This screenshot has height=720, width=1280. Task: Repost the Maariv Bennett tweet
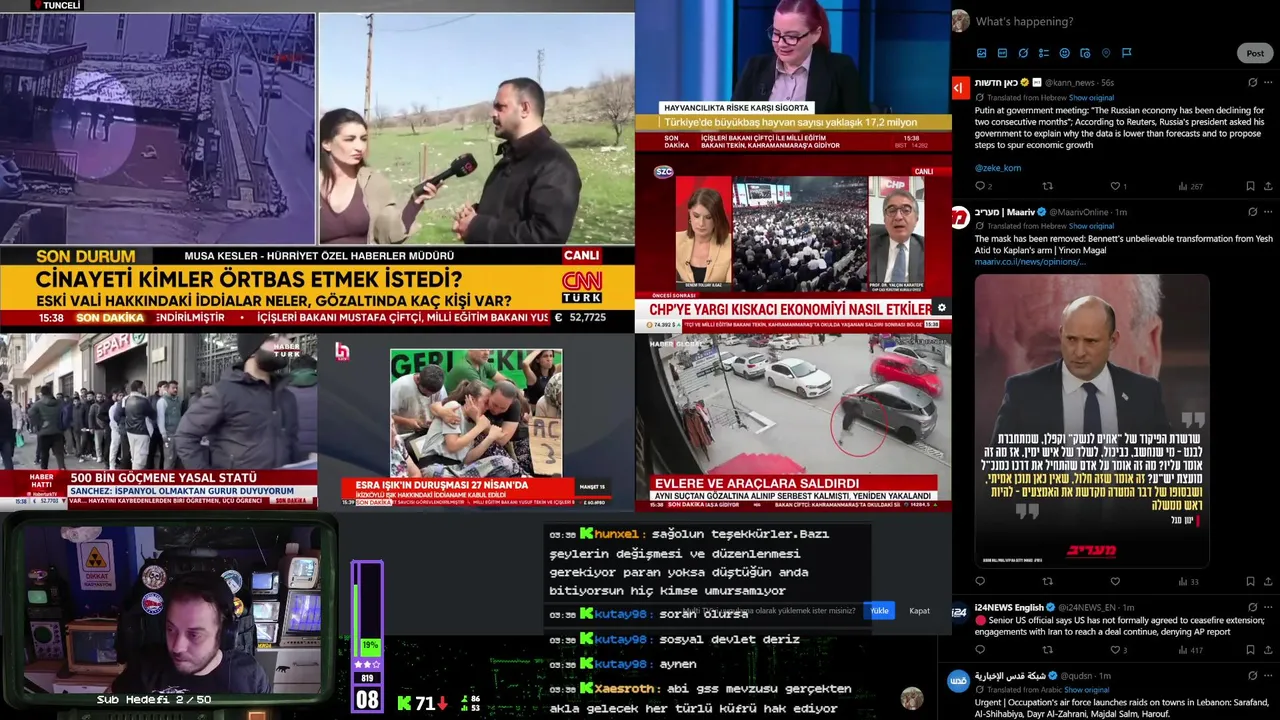pos(1048,581)
